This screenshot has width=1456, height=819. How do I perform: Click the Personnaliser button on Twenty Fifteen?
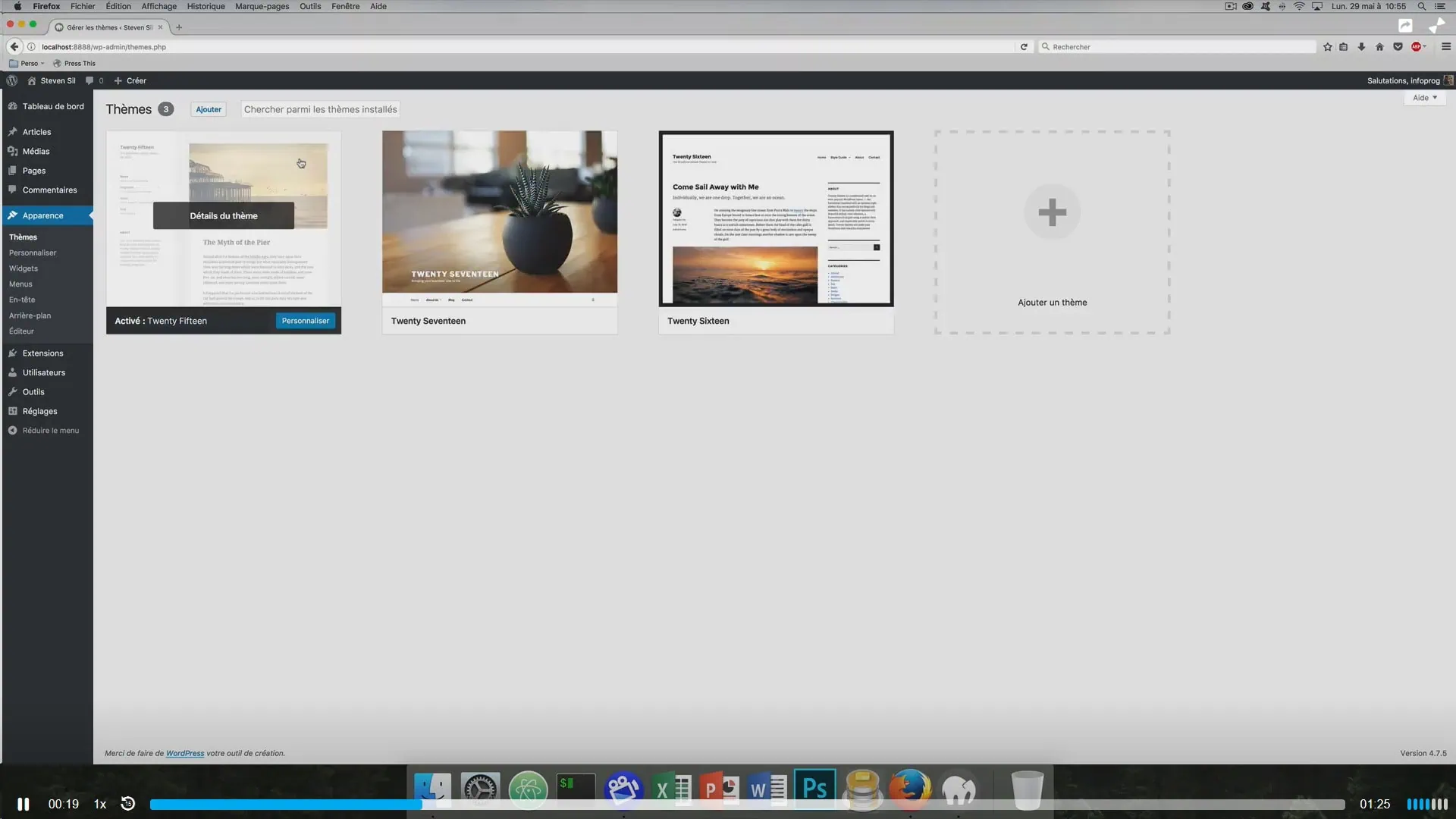(305, 321)
